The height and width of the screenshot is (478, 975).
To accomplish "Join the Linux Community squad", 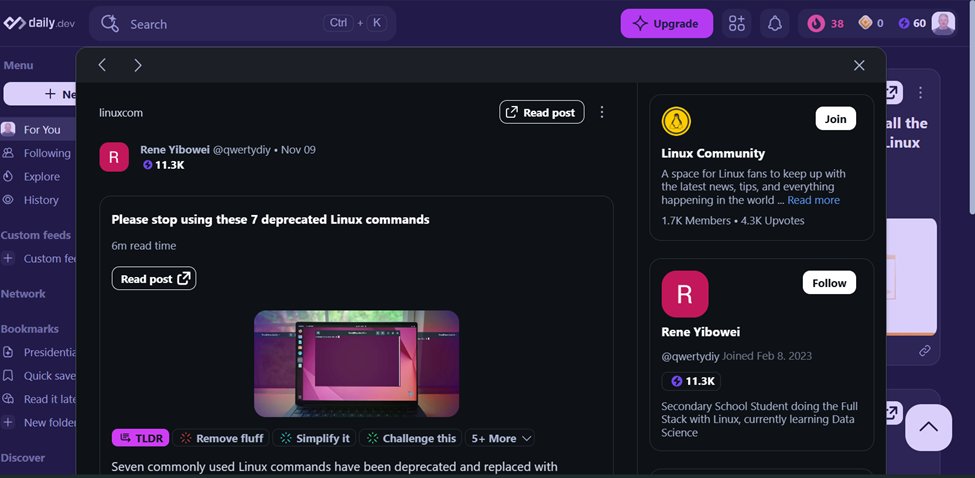I will click(x=835, y=119).
